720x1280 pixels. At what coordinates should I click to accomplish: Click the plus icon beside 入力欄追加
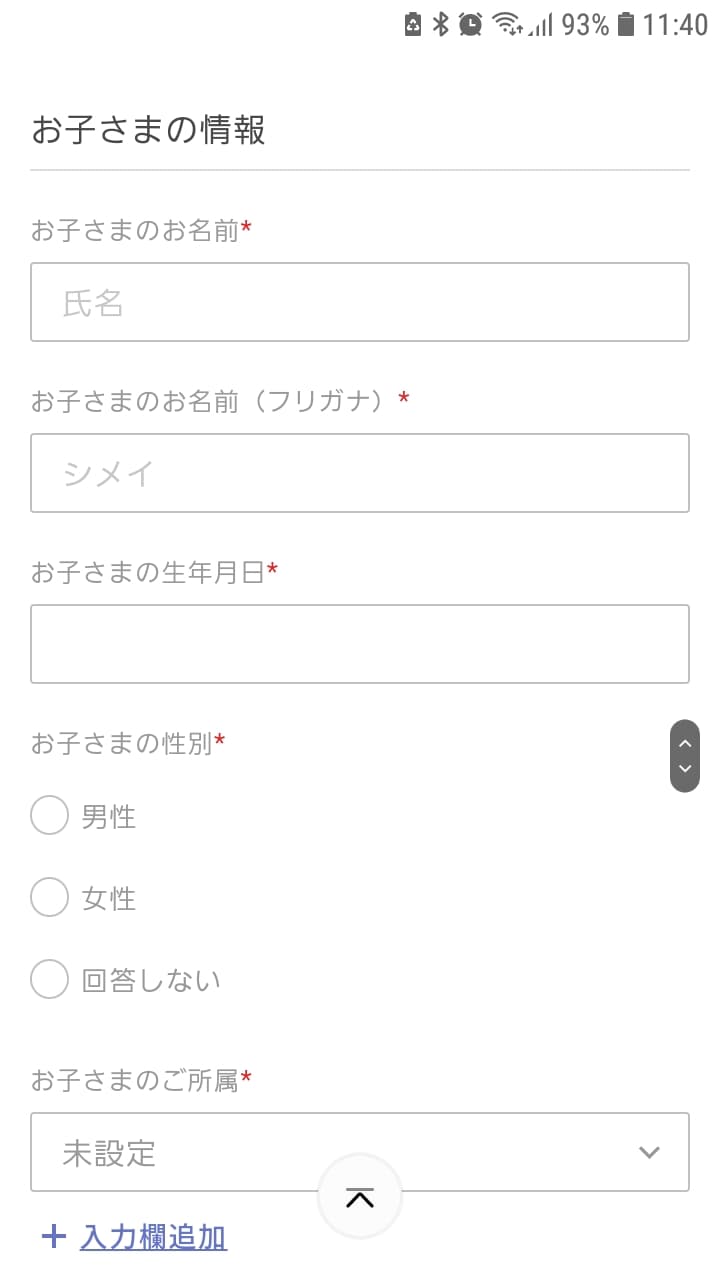53,1238
